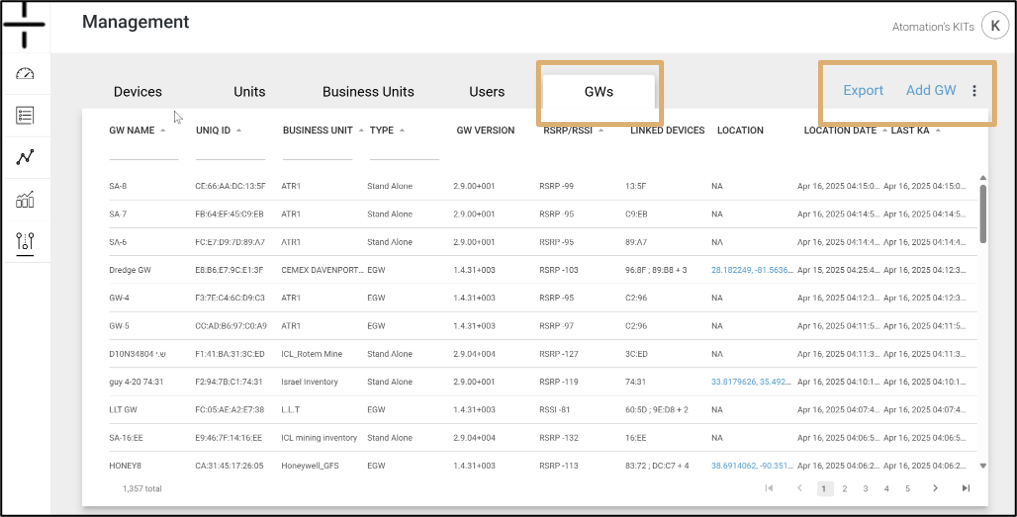Screen dimensions: 1017x517
Task: Go to last page of the table
Action: [966, 488]
